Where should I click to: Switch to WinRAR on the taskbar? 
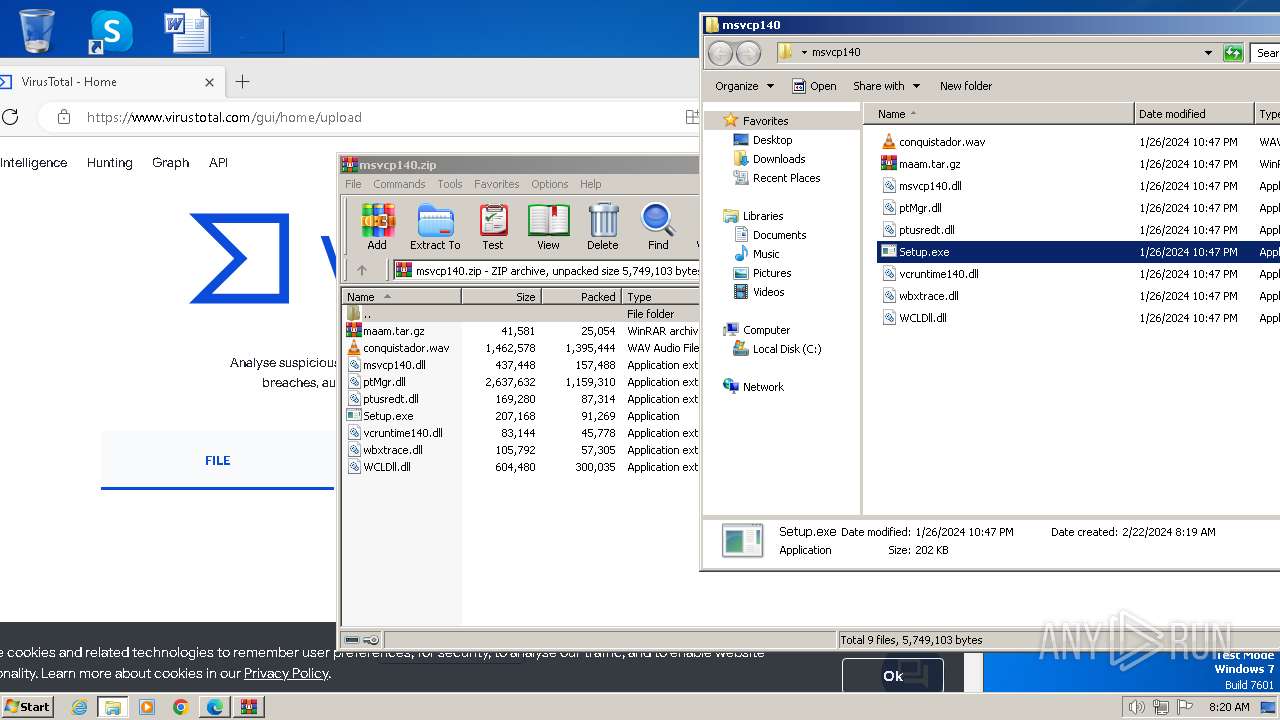click(x=249, y=707)
